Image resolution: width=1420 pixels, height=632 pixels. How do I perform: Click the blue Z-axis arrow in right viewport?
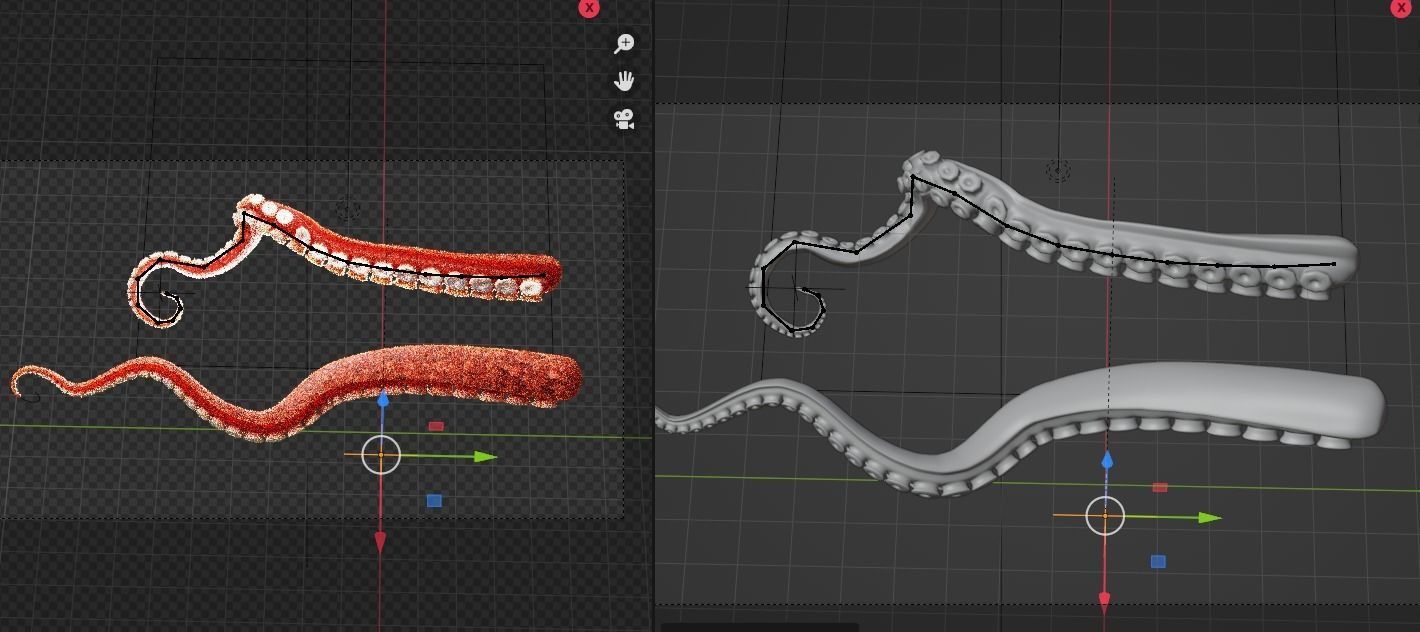coord(1107,460)
